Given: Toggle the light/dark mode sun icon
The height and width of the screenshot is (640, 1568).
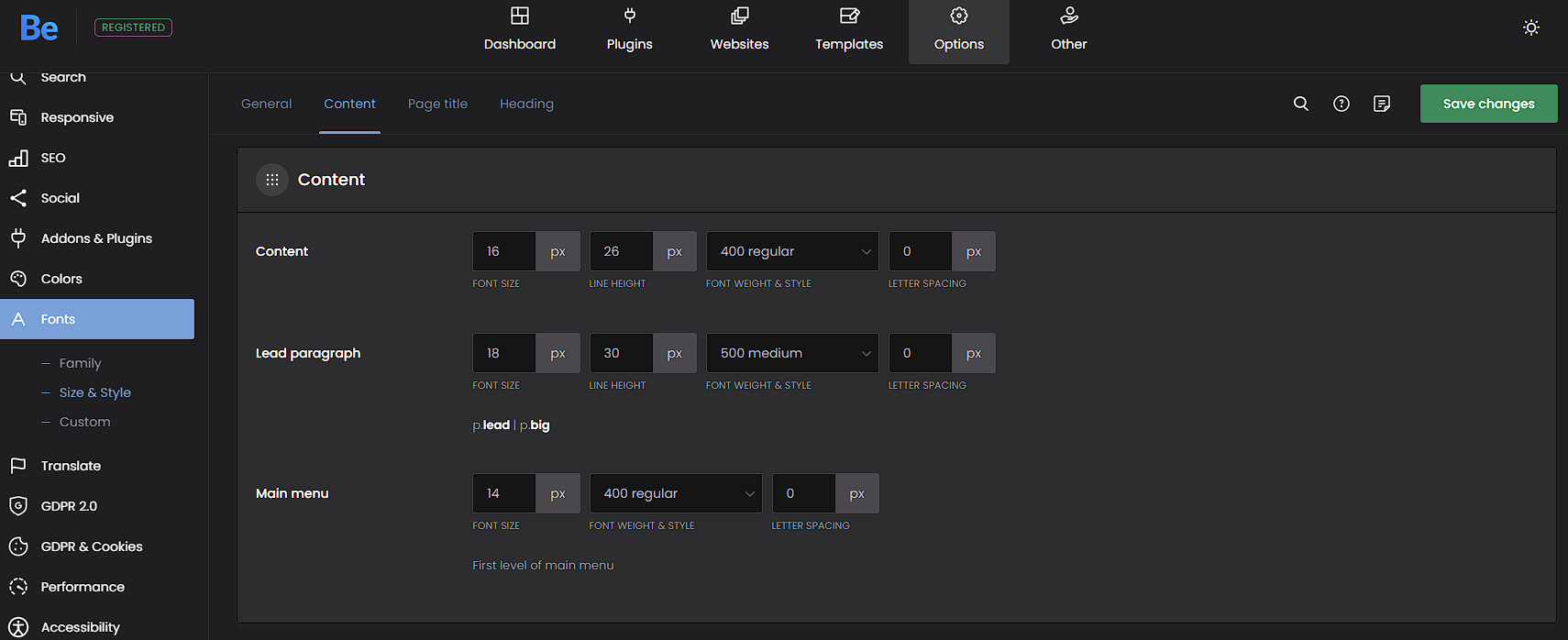Looking at the screenshot, I should pyautogui.click(x=1530, y=28).
